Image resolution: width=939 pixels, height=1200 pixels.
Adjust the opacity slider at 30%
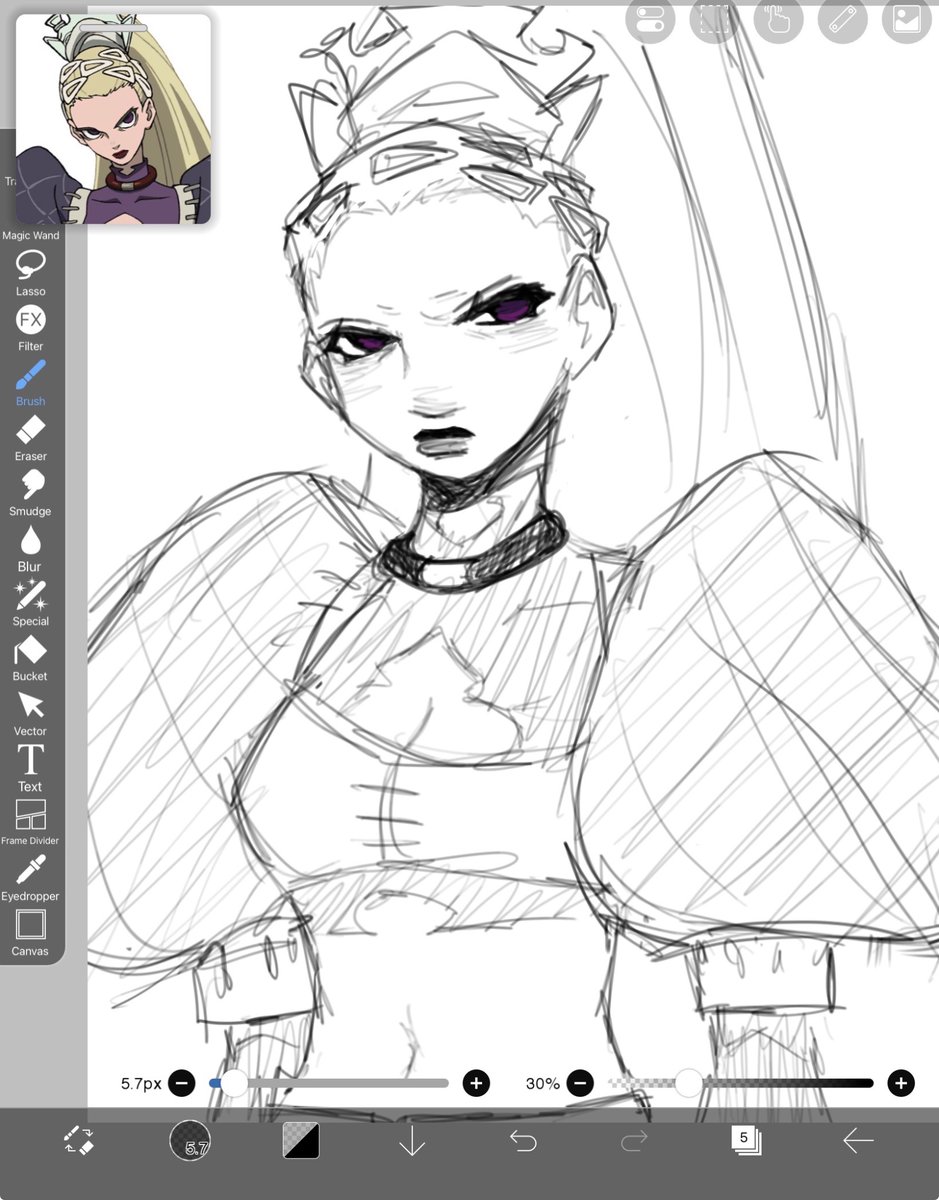741,1083
